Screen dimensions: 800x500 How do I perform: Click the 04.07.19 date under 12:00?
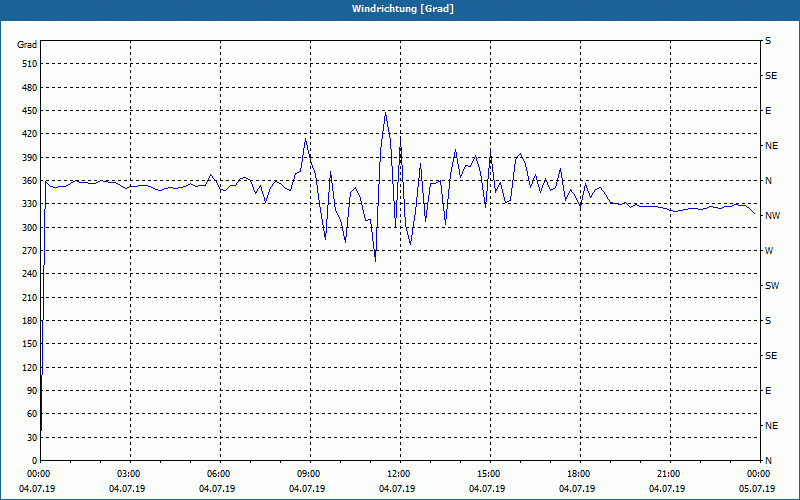tap(397, 489)
